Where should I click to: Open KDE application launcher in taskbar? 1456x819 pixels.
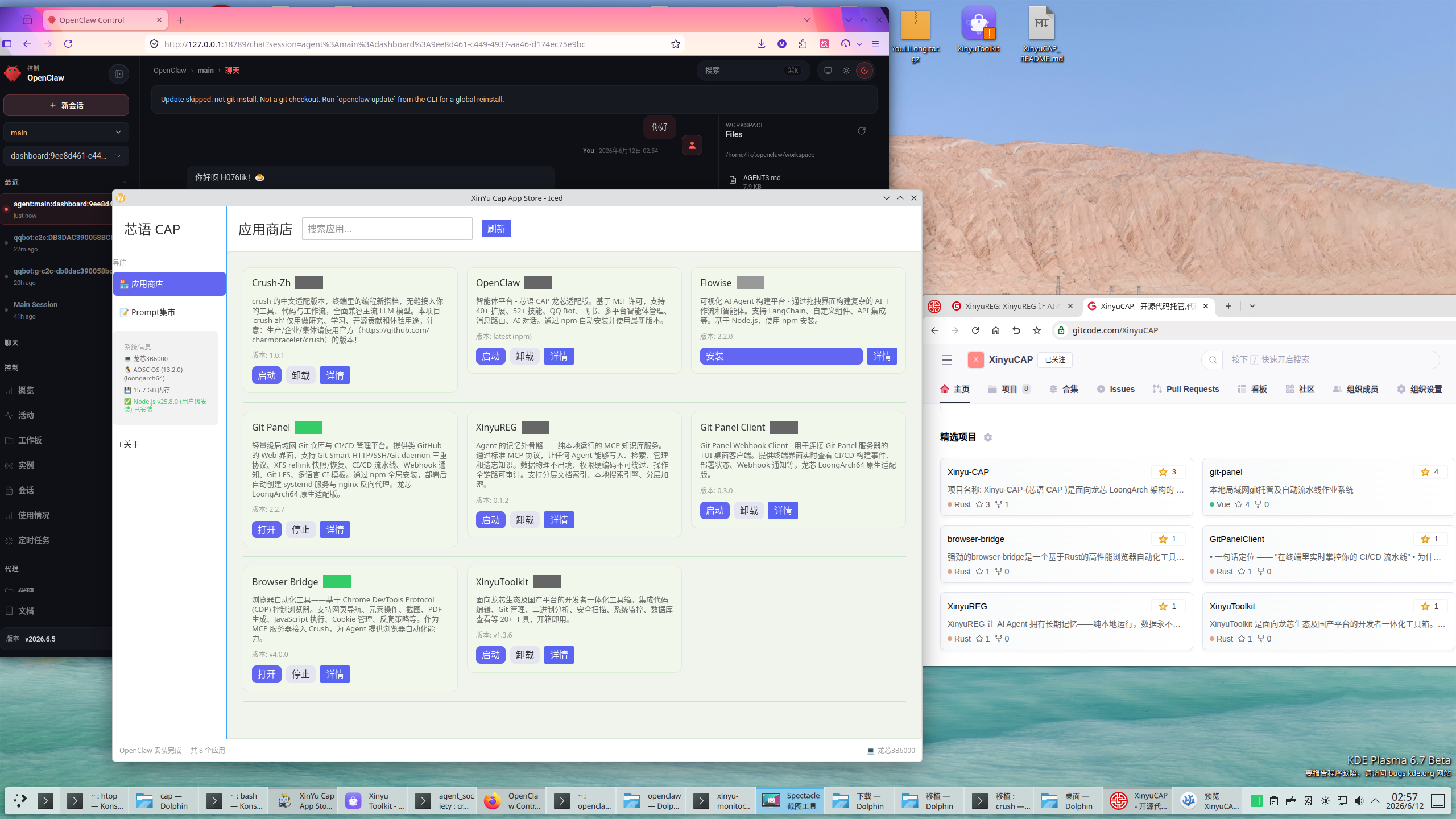pyautogui.click(x=20, y=801)
